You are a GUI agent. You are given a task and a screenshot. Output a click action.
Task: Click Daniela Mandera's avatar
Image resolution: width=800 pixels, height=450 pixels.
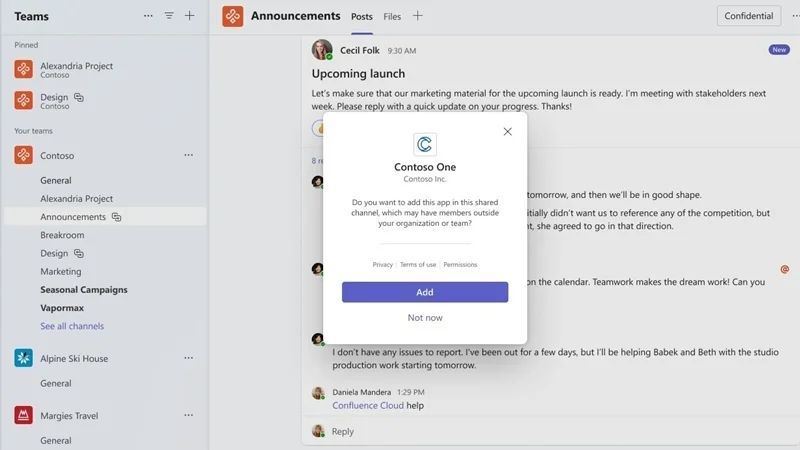pos(318,392)
